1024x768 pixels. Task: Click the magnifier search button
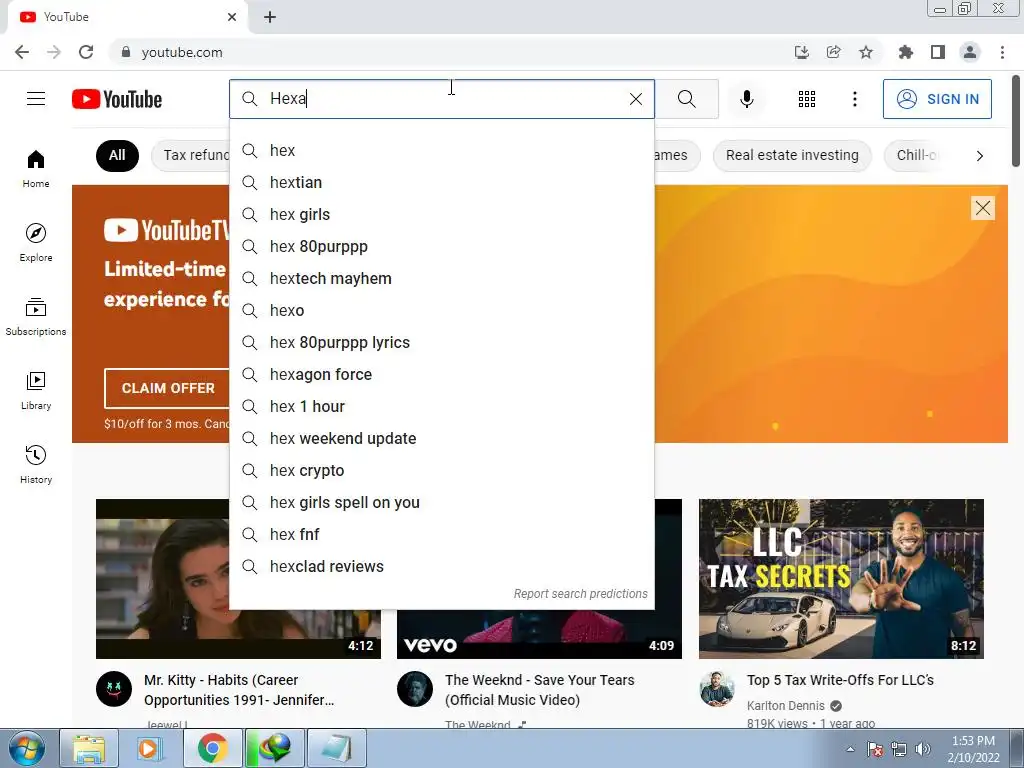pos(686,99)
